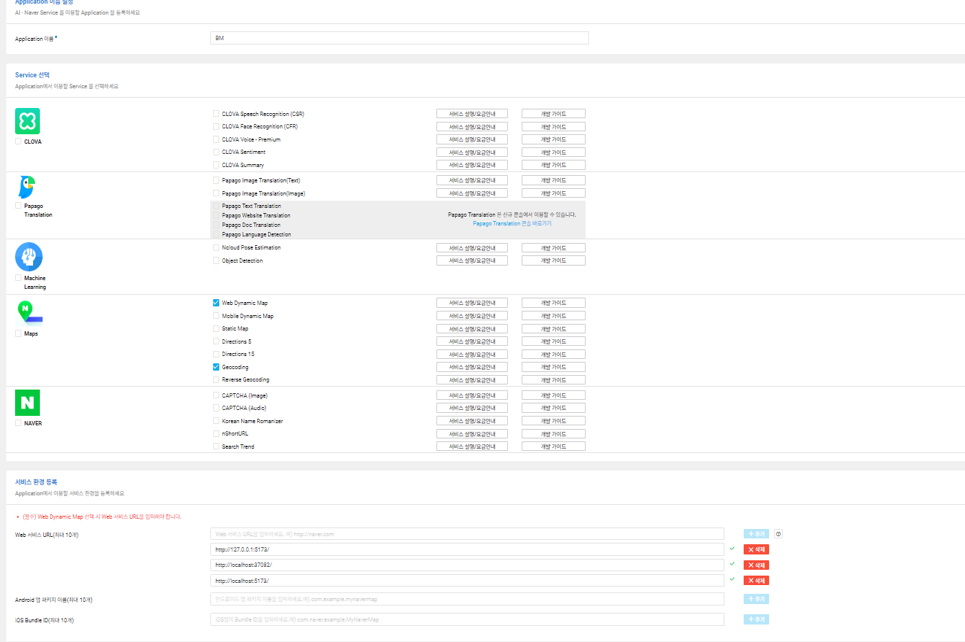Uncheck Web Dynamic Map

point(216,303)
